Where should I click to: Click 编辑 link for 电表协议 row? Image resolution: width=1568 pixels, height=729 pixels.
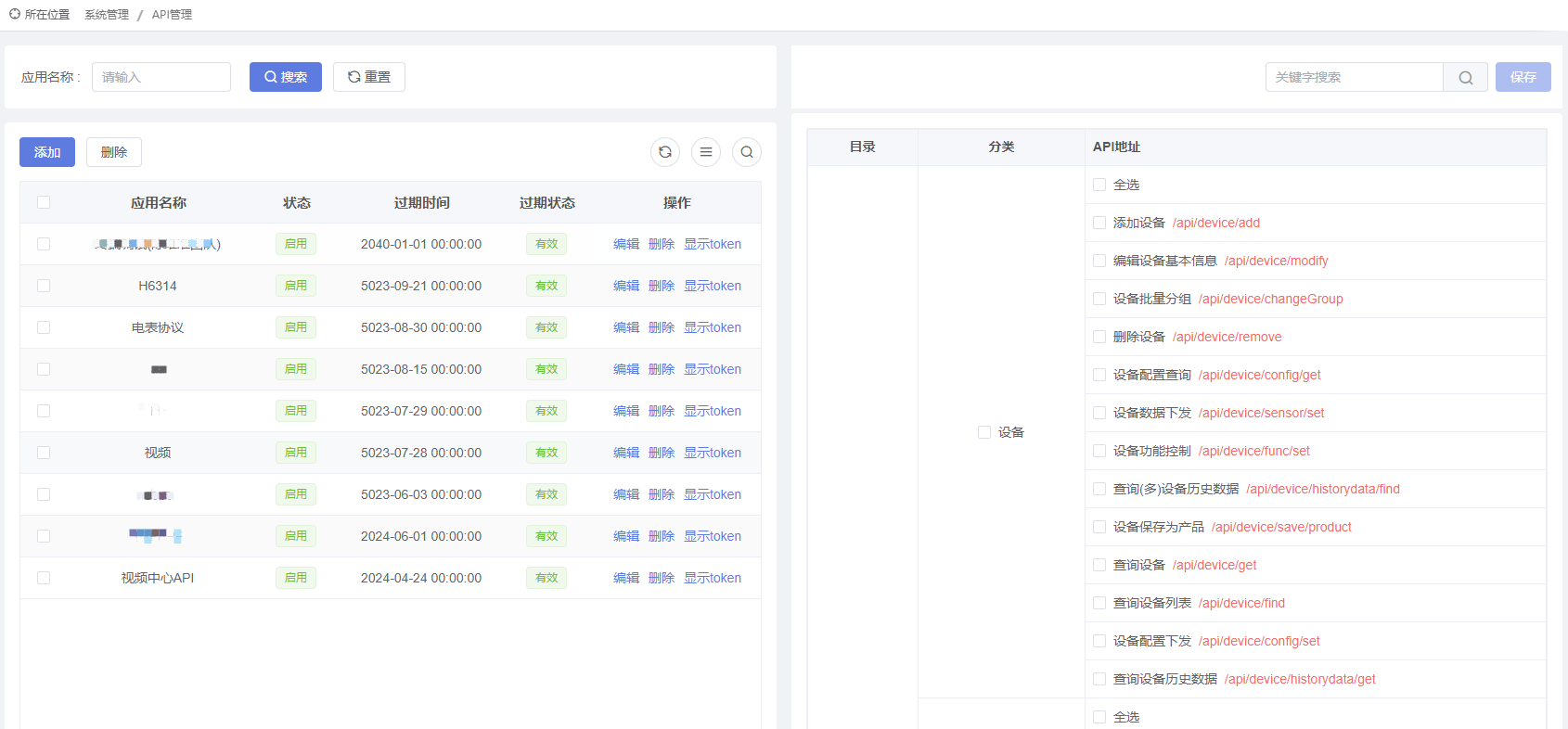click(x=626, y=327)
